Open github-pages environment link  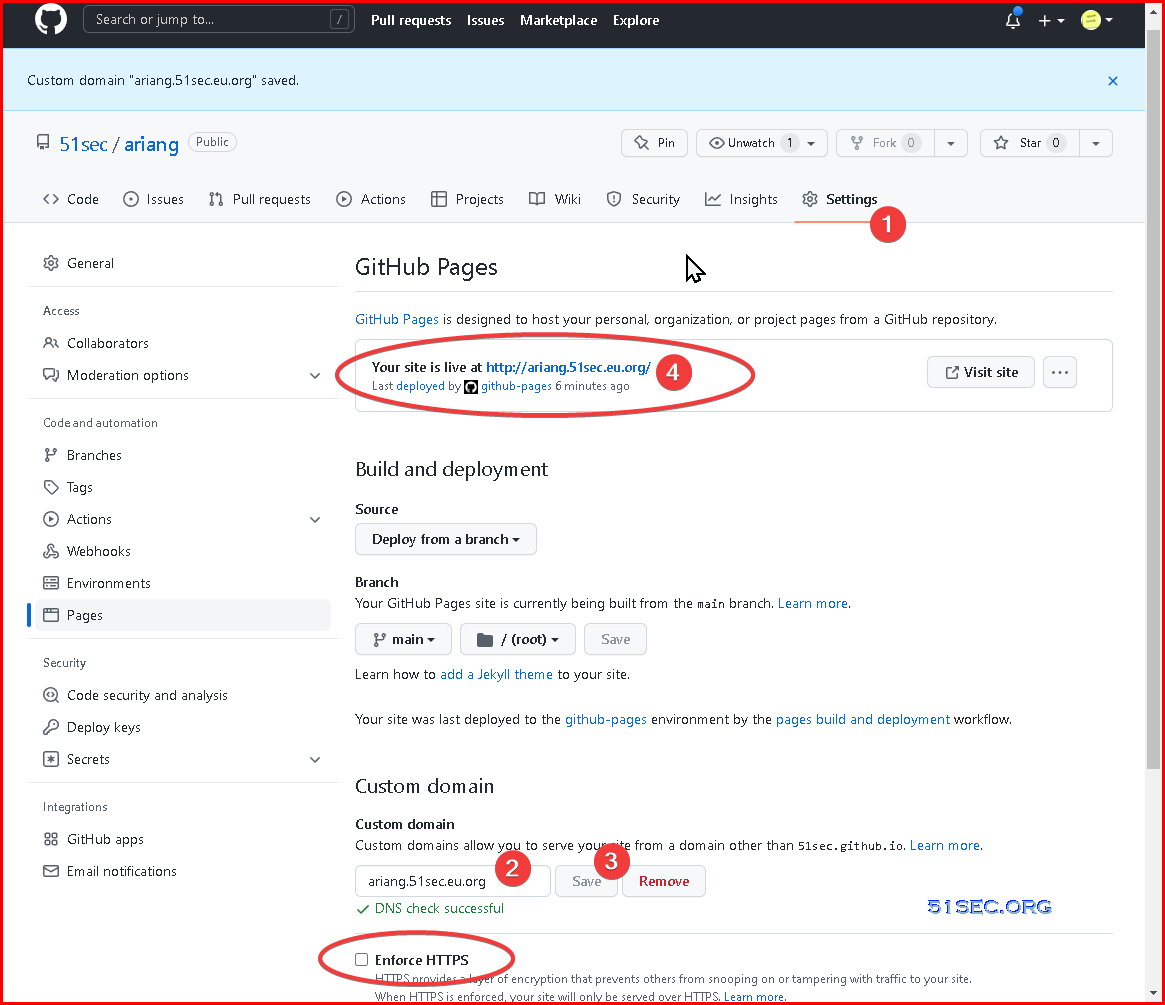(x=606, y=719)
